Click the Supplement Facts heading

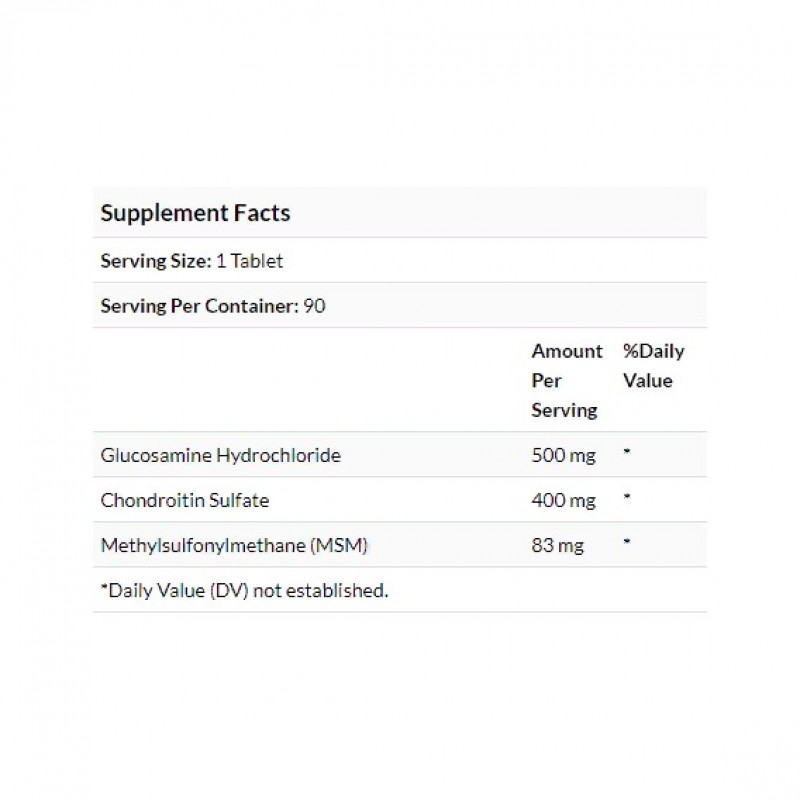coord(196,213)
